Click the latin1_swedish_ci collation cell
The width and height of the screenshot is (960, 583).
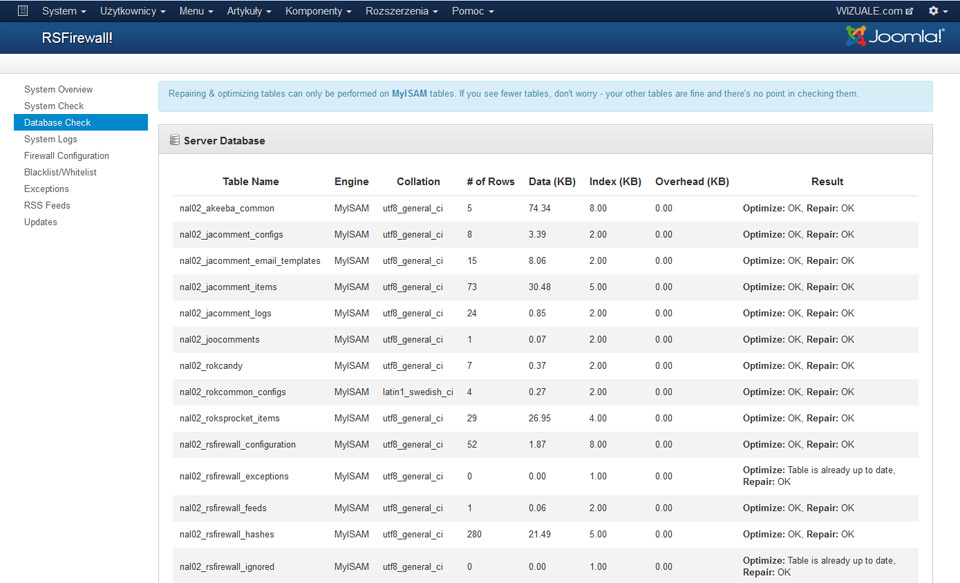pyautogui.click(x=418, y=393)
